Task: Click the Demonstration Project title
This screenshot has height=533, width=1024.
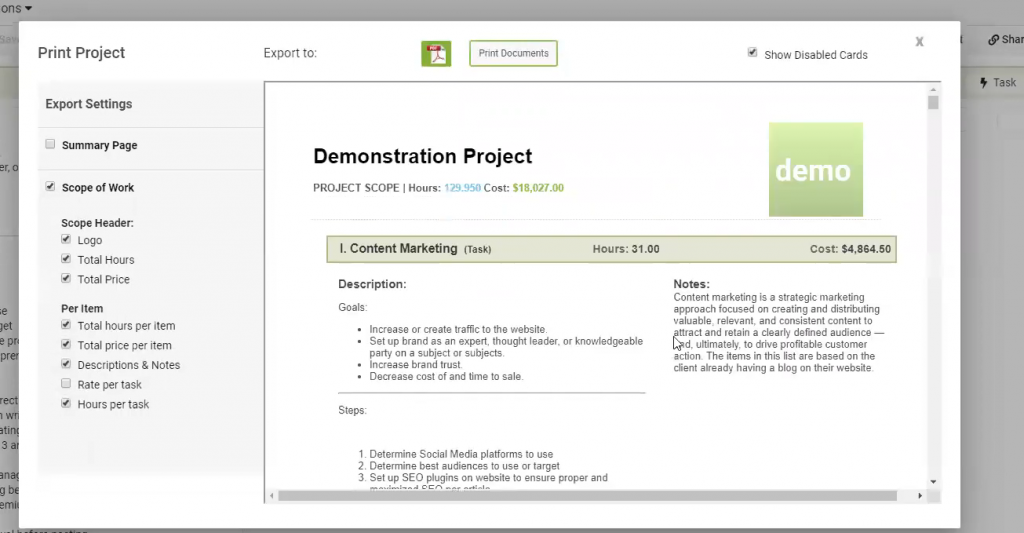Action: [x=423, y=156]
